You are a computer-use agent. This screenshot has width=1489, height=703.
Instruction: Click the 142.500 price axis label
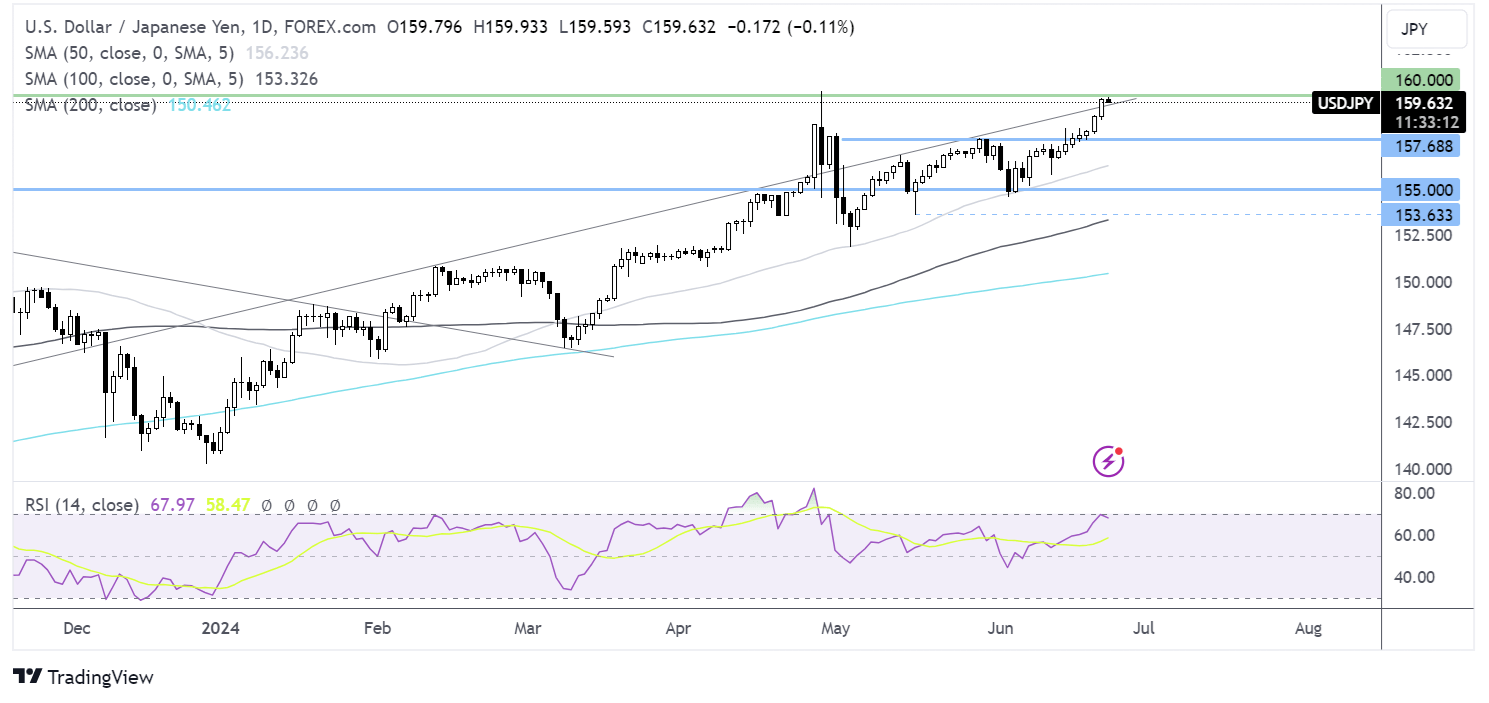[1421, 422]
